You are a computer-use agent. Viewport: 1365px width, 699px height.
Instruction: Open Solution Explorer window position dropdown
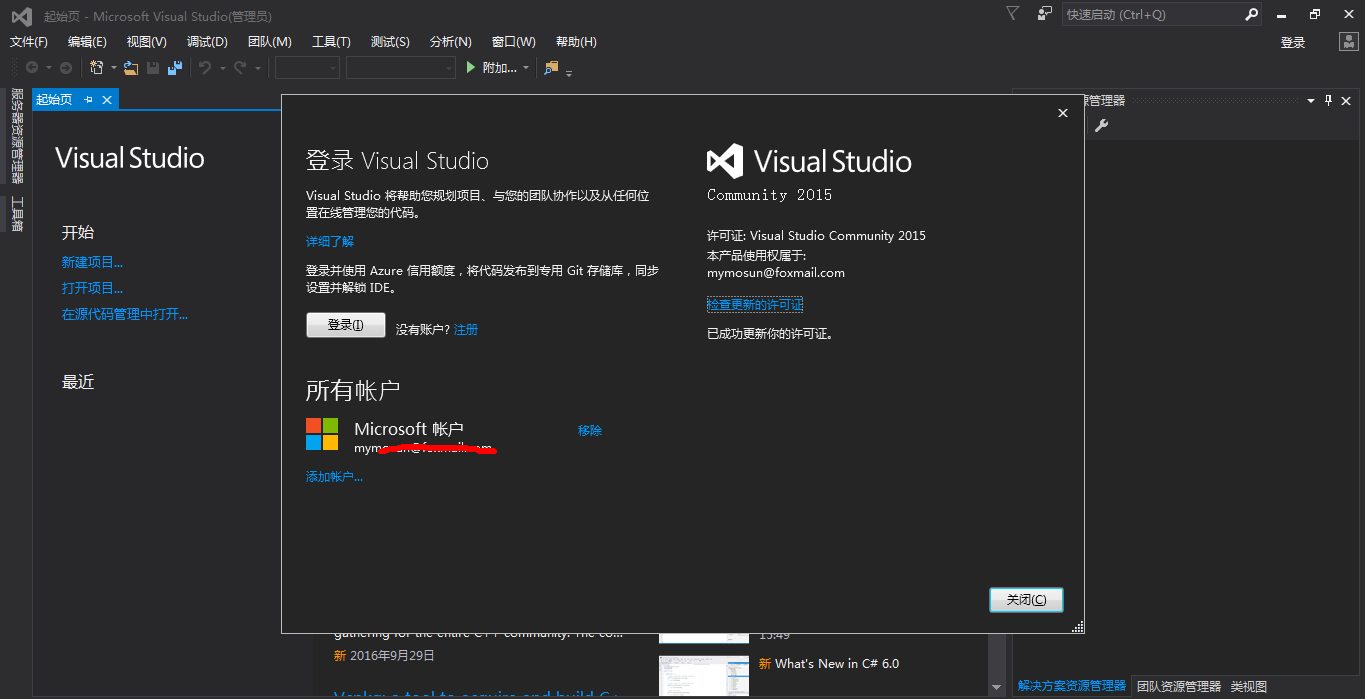click(1311, 101)
